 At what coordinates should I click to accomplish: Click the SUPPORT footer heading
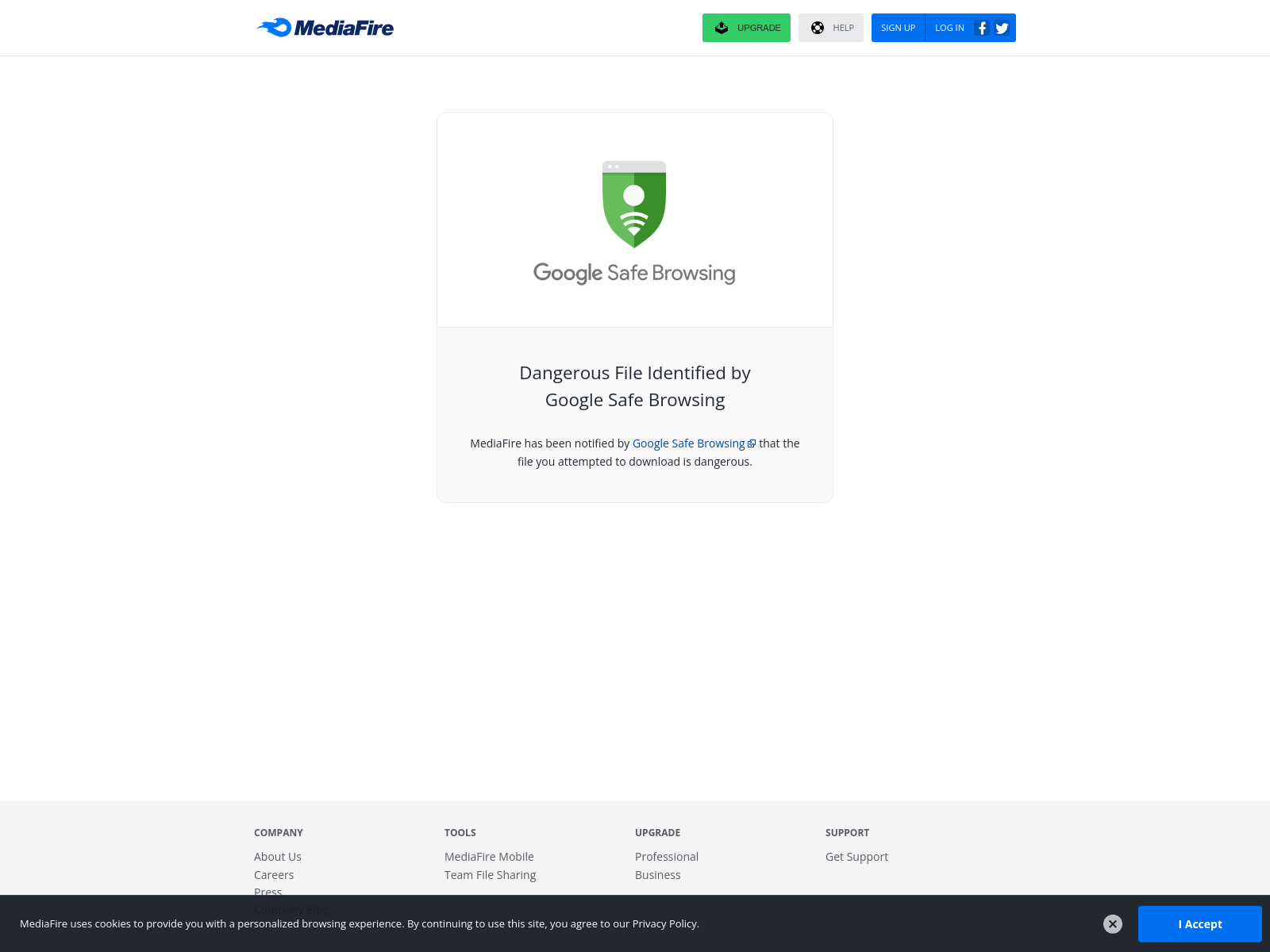[x=847, y=833]
